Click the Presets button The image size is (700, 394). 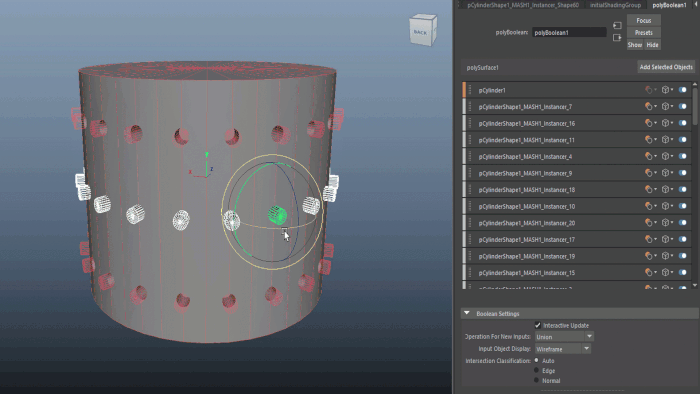pos(643,33)
